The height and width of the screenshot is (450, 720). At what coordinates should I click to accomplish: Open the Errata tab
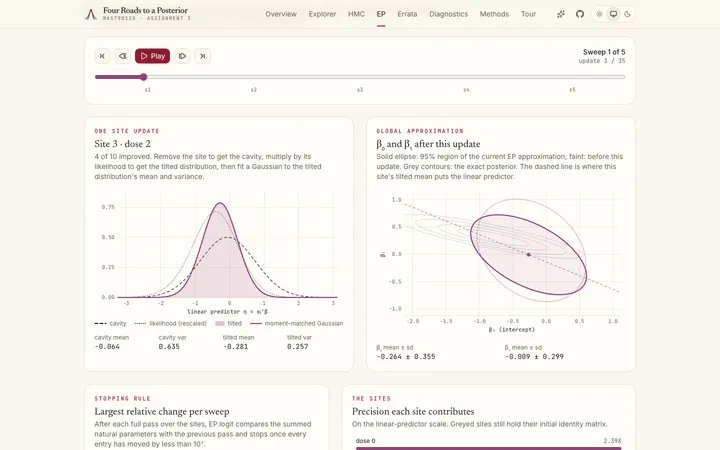[x=407, y=14]
